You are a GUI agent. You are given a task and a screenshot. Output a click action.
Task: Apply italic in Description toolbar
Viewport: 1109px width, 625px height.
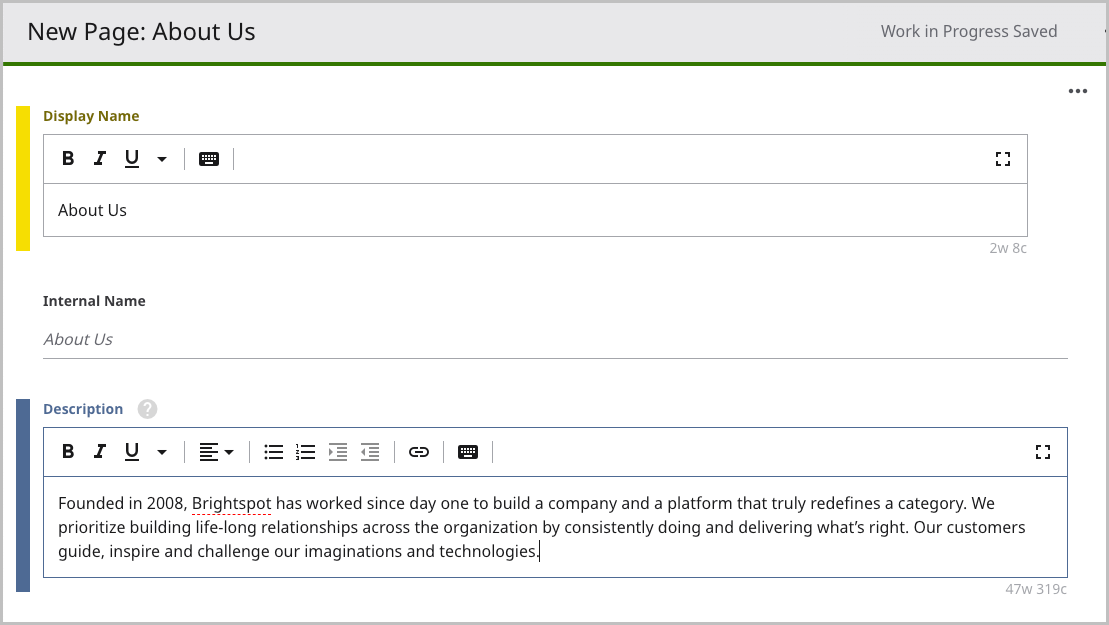[100, 451]
